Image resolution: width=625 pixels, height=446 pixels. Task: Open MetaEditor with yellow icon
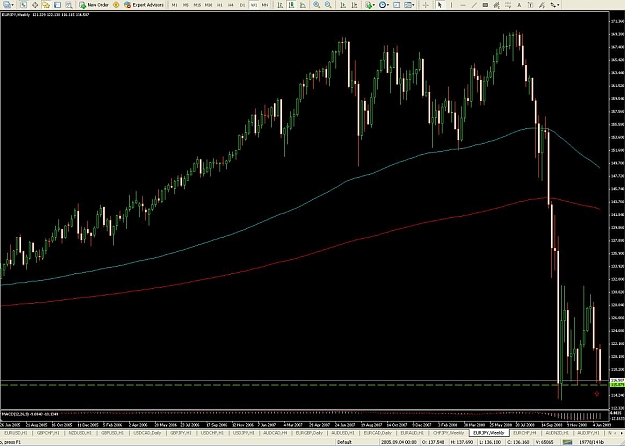point(116,5)
